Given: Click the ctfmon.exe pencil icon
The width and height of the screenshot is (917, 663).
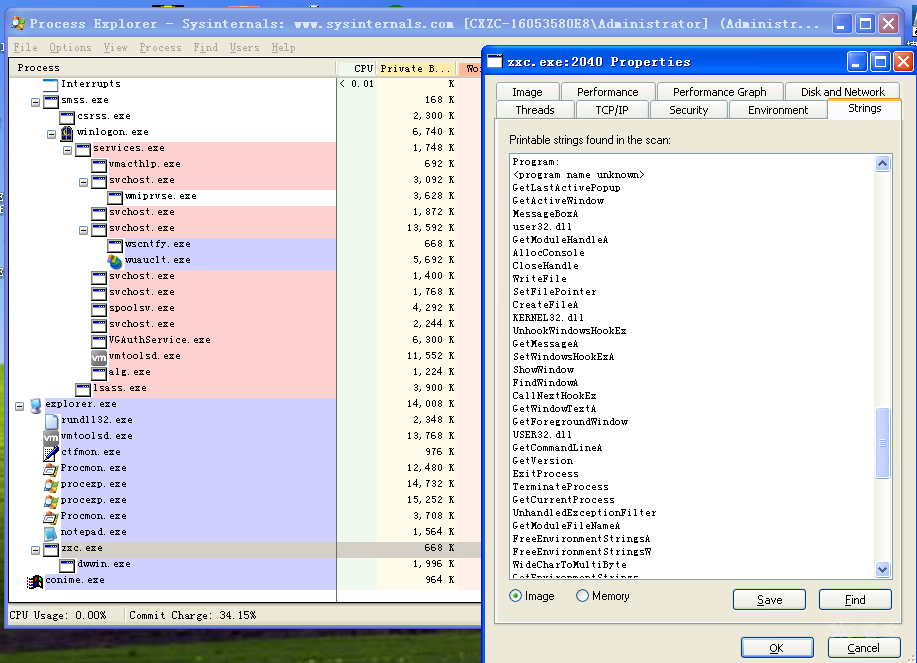Looking at the screenshot, I should click(51, 453).
